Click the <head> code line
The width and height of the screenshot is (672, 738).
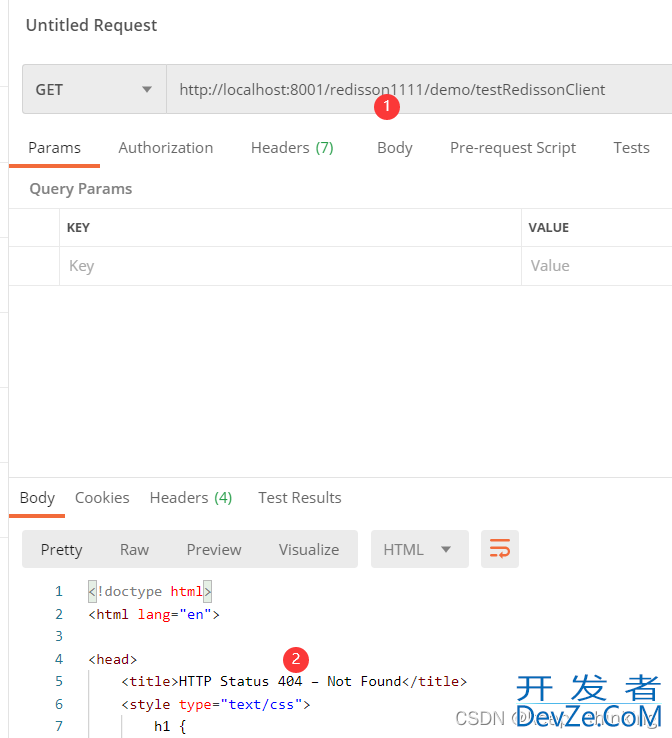[x=112, y=659]
